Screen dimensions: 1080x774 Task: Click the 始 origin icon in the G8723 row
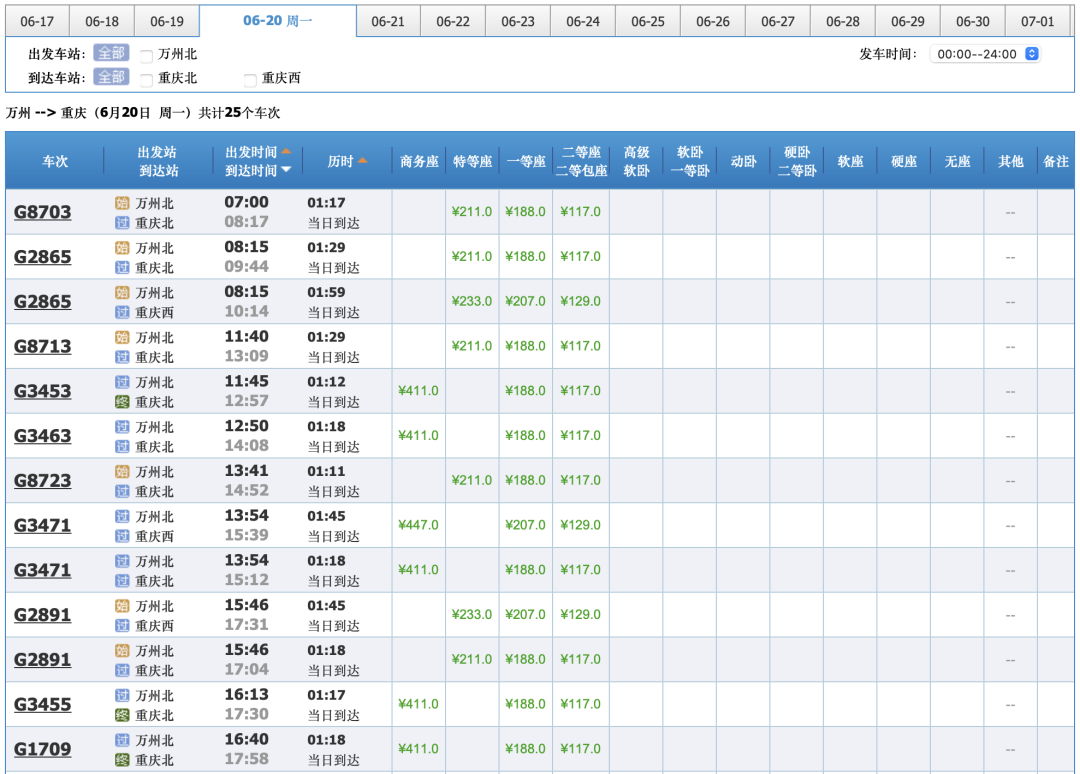(x=122, y=471)
